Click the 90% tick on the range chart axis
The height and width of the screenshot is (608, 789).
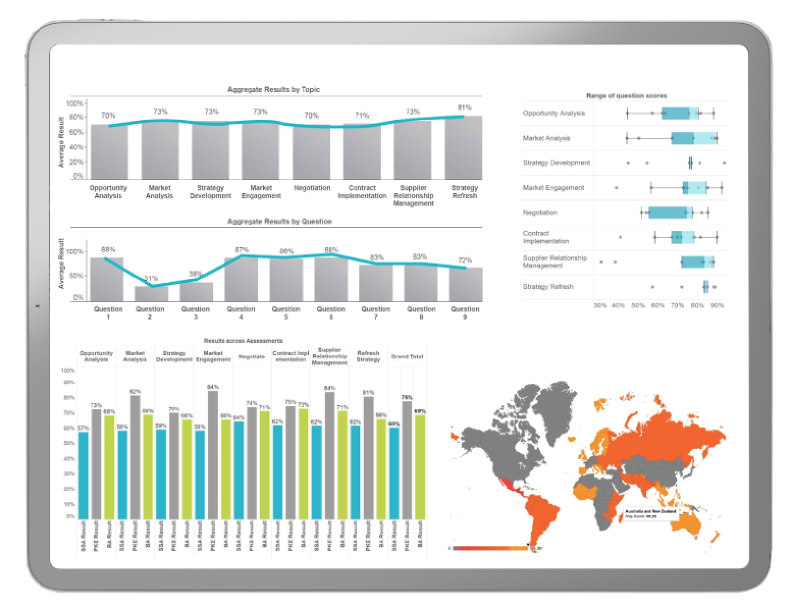point(717,306)
